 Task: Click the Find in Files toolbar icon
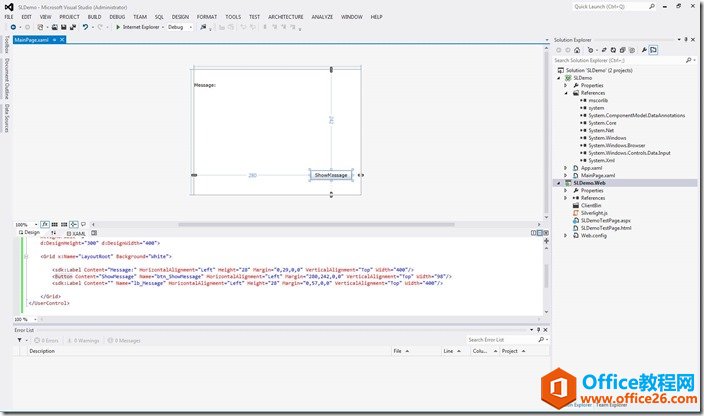203,27
